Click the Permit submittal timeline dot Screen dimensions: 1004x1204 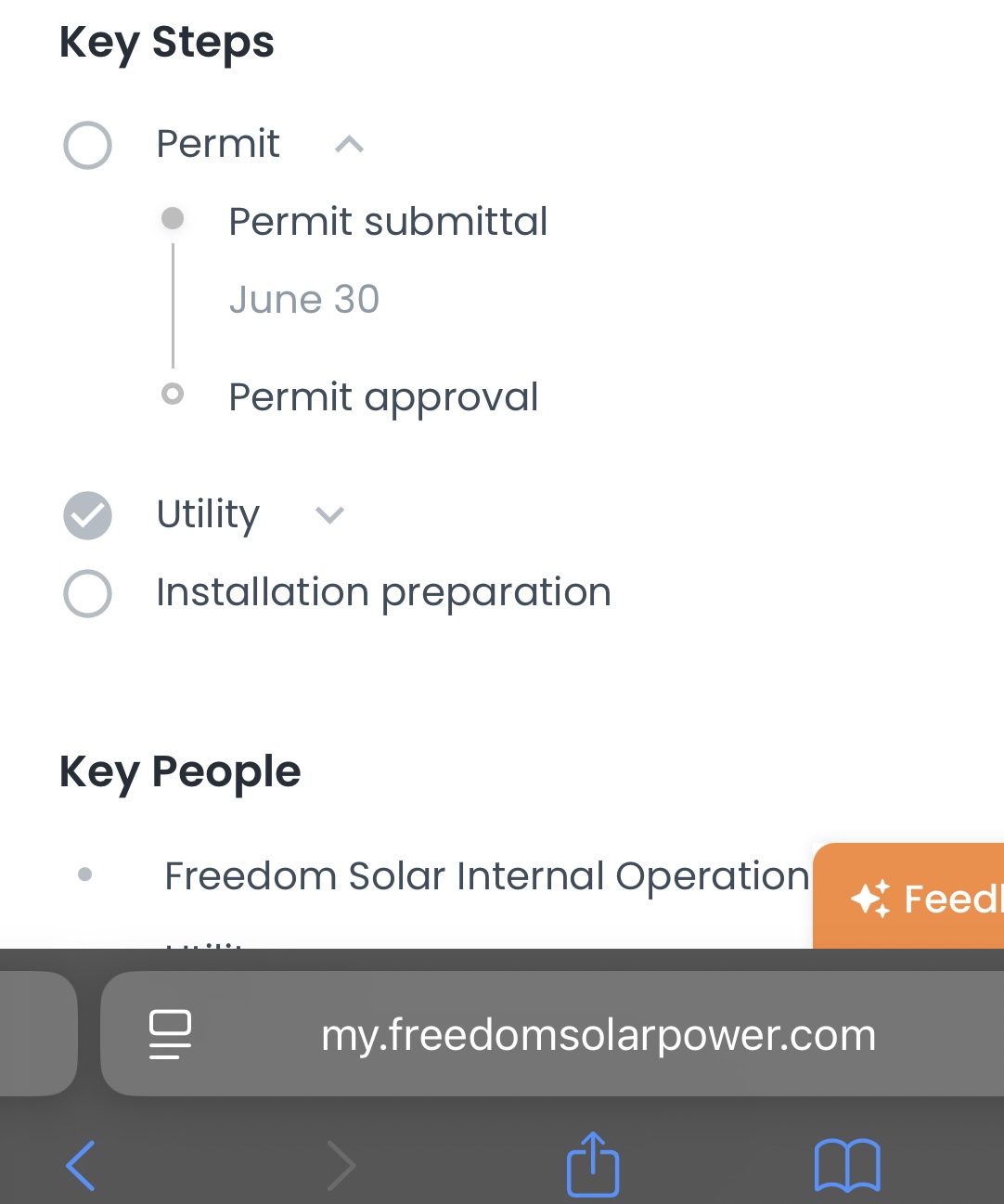click(x=173, y=218)
